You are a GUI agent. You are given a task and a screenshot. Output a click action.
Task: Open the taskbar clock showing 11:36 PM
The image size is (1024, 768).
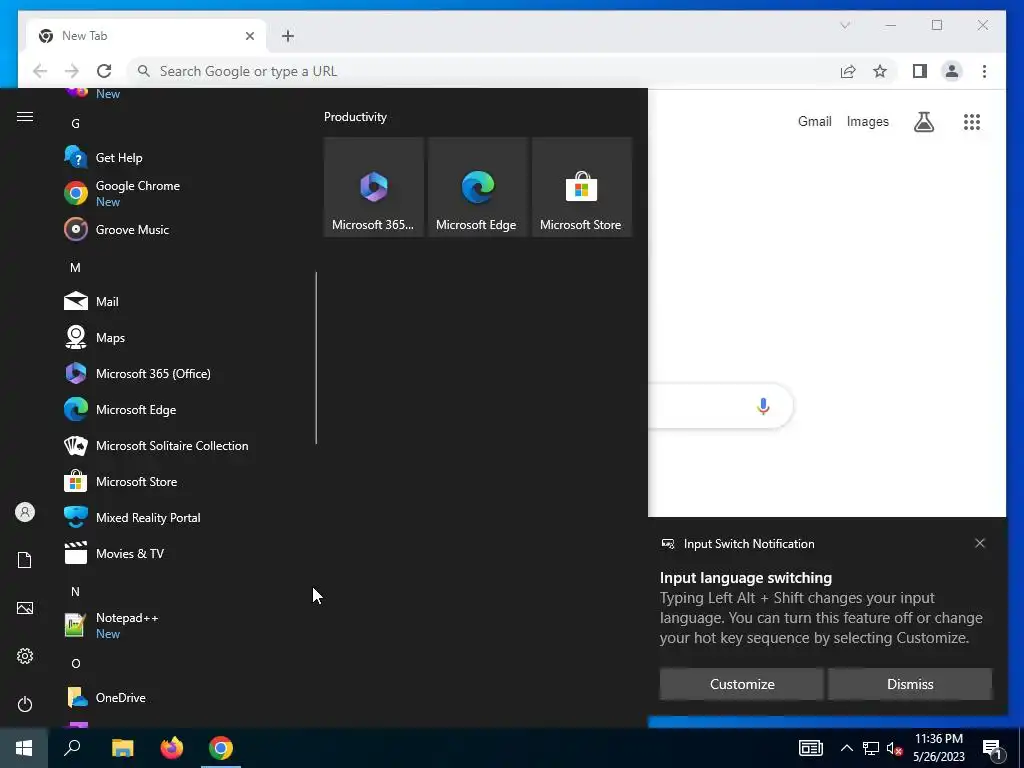coord(938,748)
